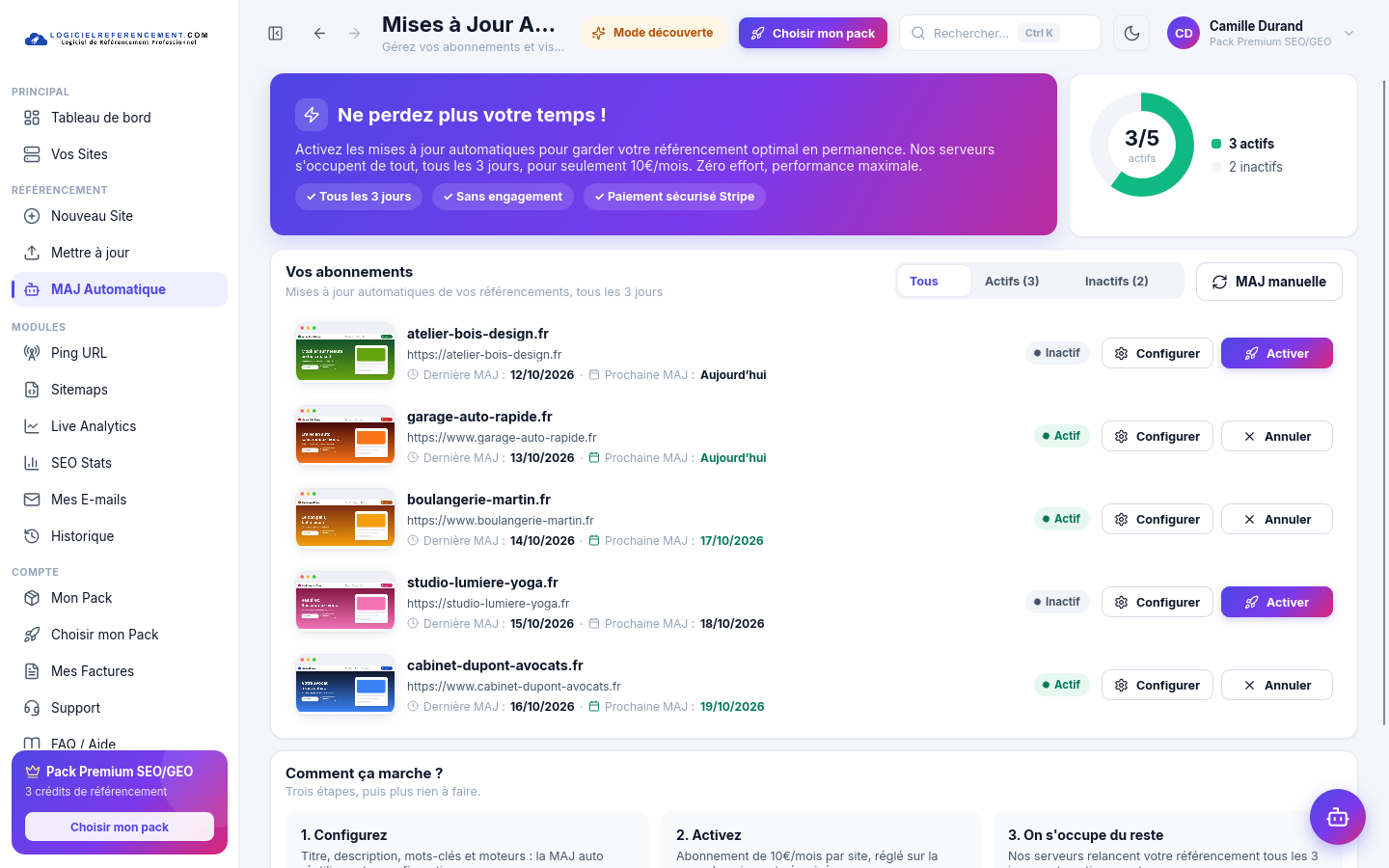
Task: Click the Ping URL antenna icon
Action: (x=32, y=353)
